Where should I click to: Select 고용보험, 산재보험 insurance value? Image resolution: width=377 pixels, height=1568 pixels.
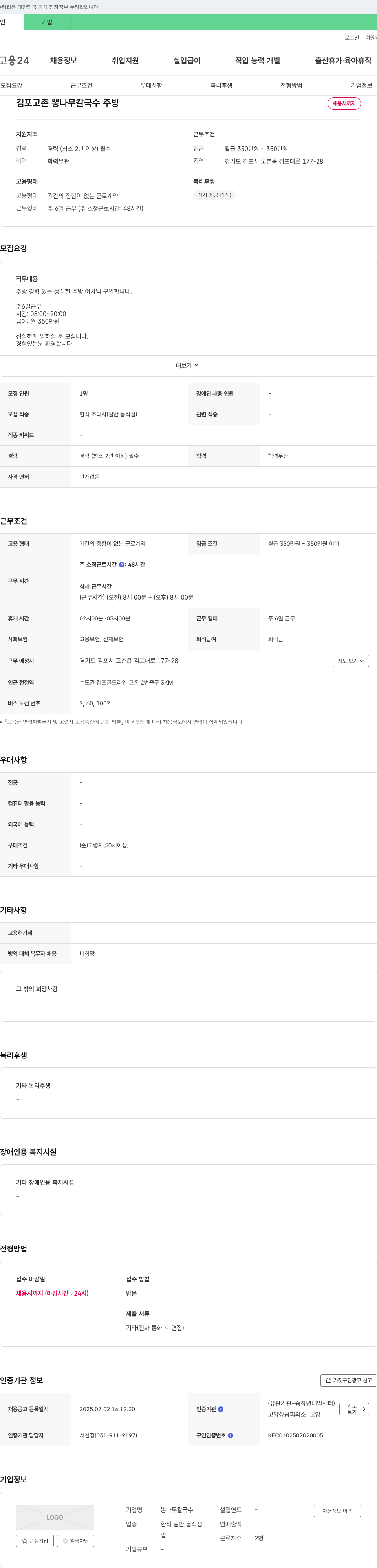(102, 639)
